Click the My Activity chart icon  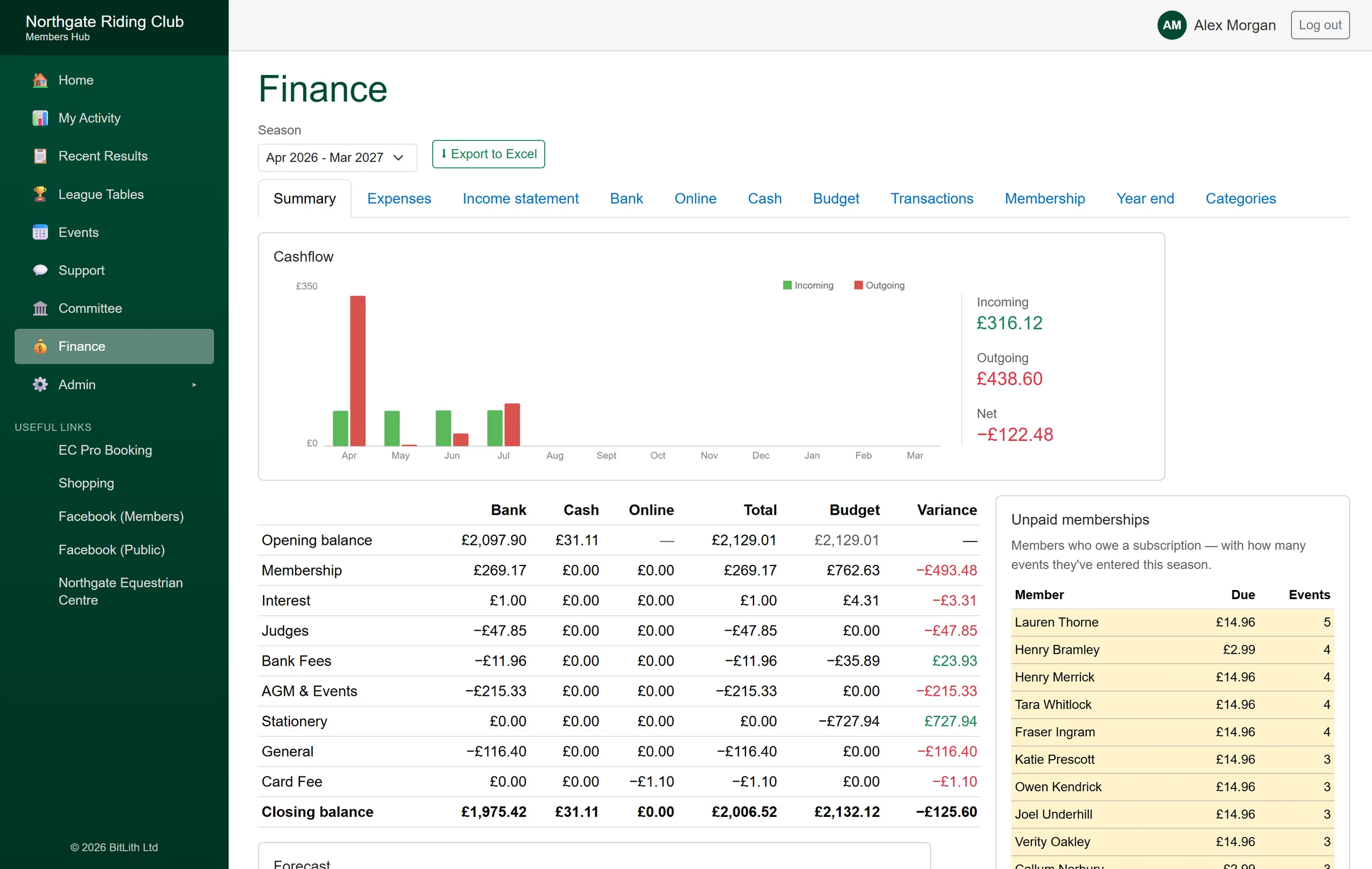(40, 118)
